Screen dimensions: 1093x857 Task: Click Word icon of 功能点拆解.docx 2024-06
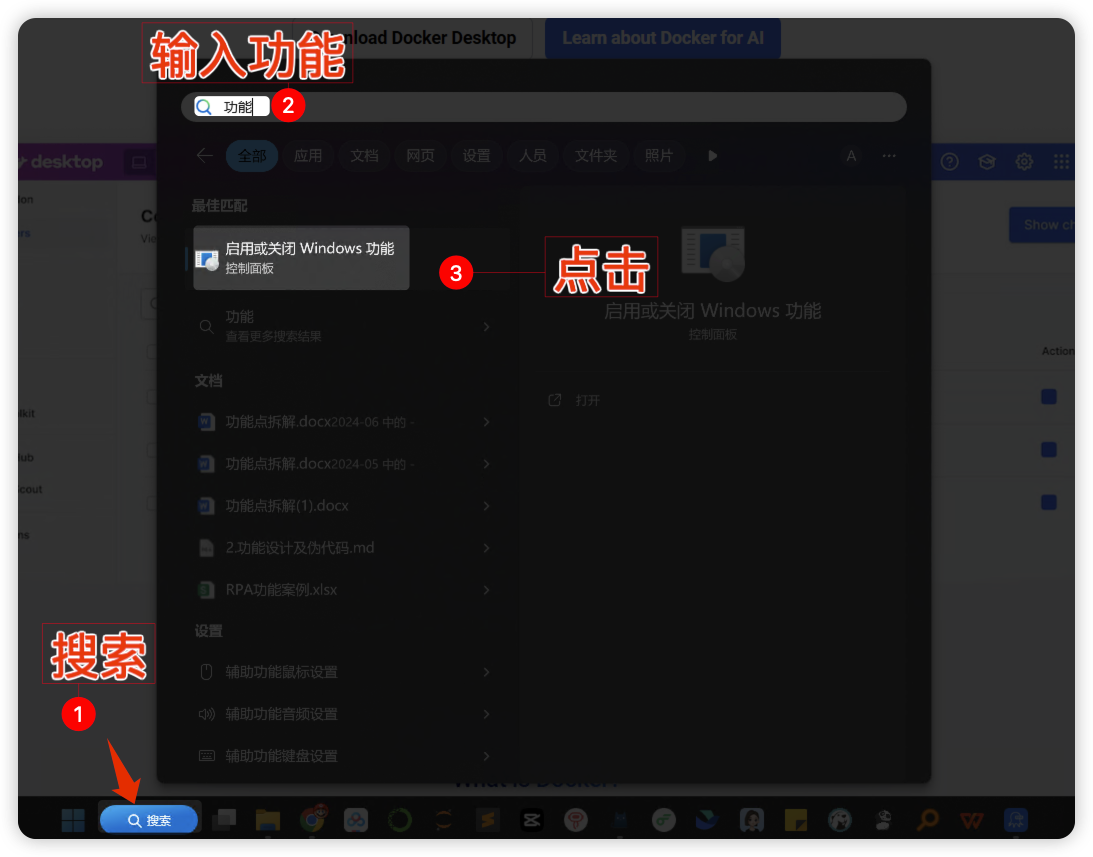click(x=206, y=422)
